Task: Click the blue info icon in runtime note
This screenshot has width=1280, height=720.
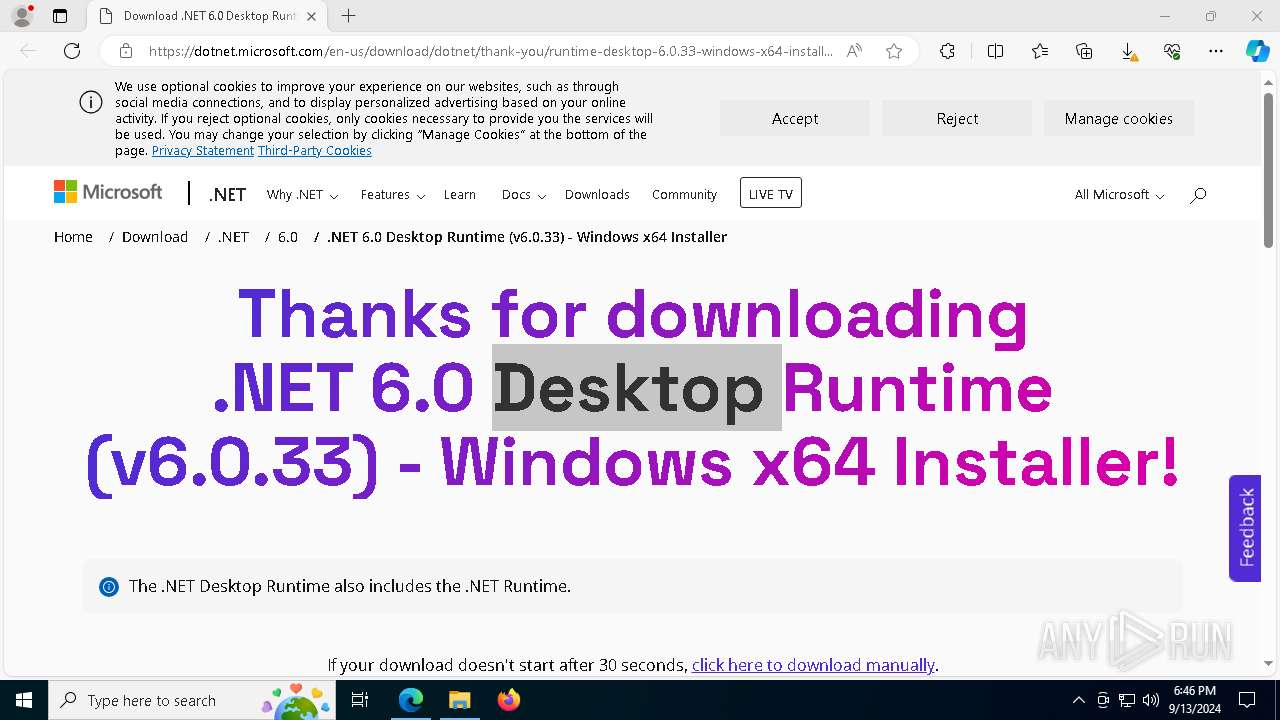Action: pos(109,587)
